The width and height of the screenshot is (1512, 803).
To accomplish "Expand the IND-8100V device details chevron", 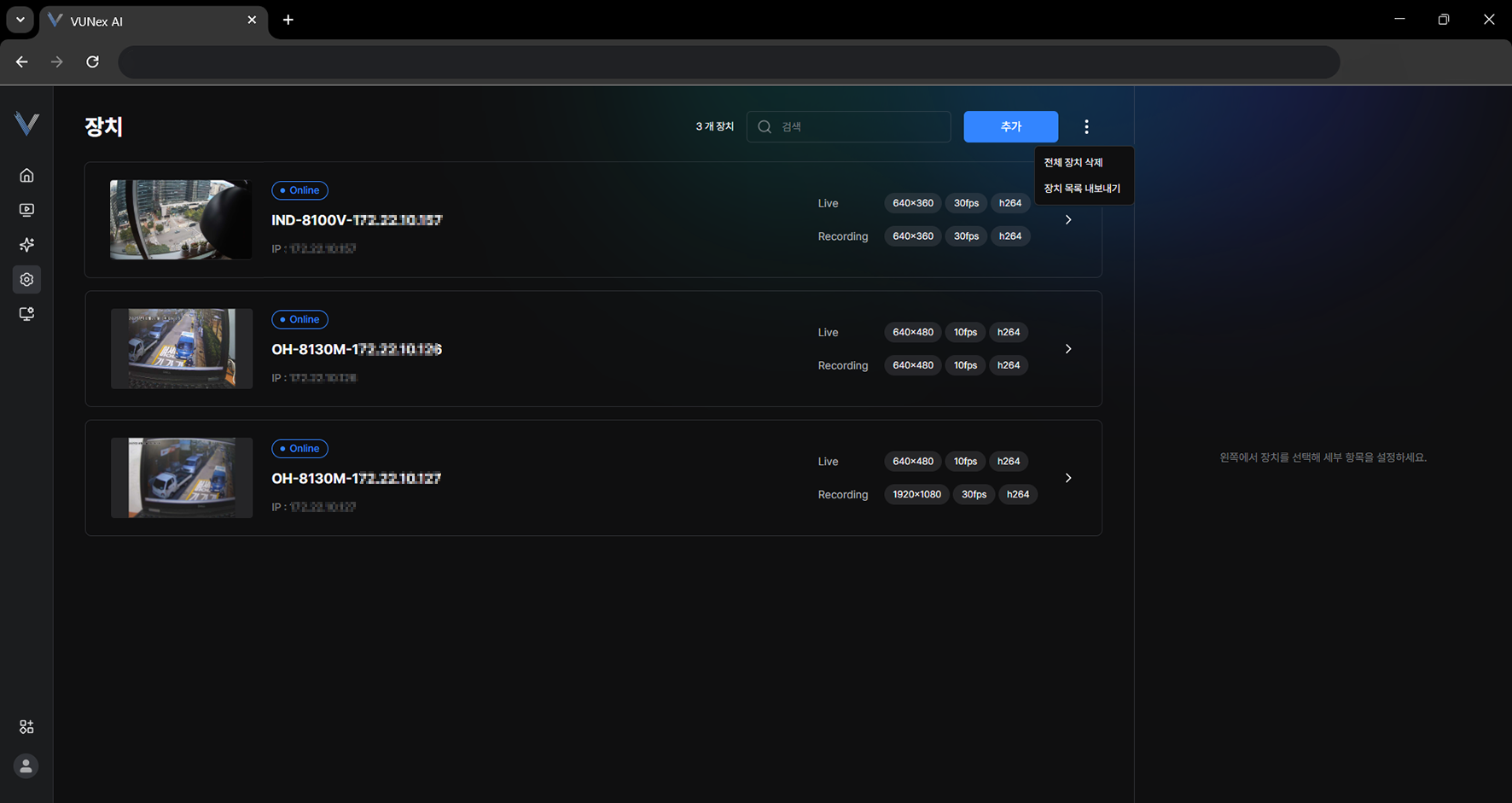I will coord(1068,220).
